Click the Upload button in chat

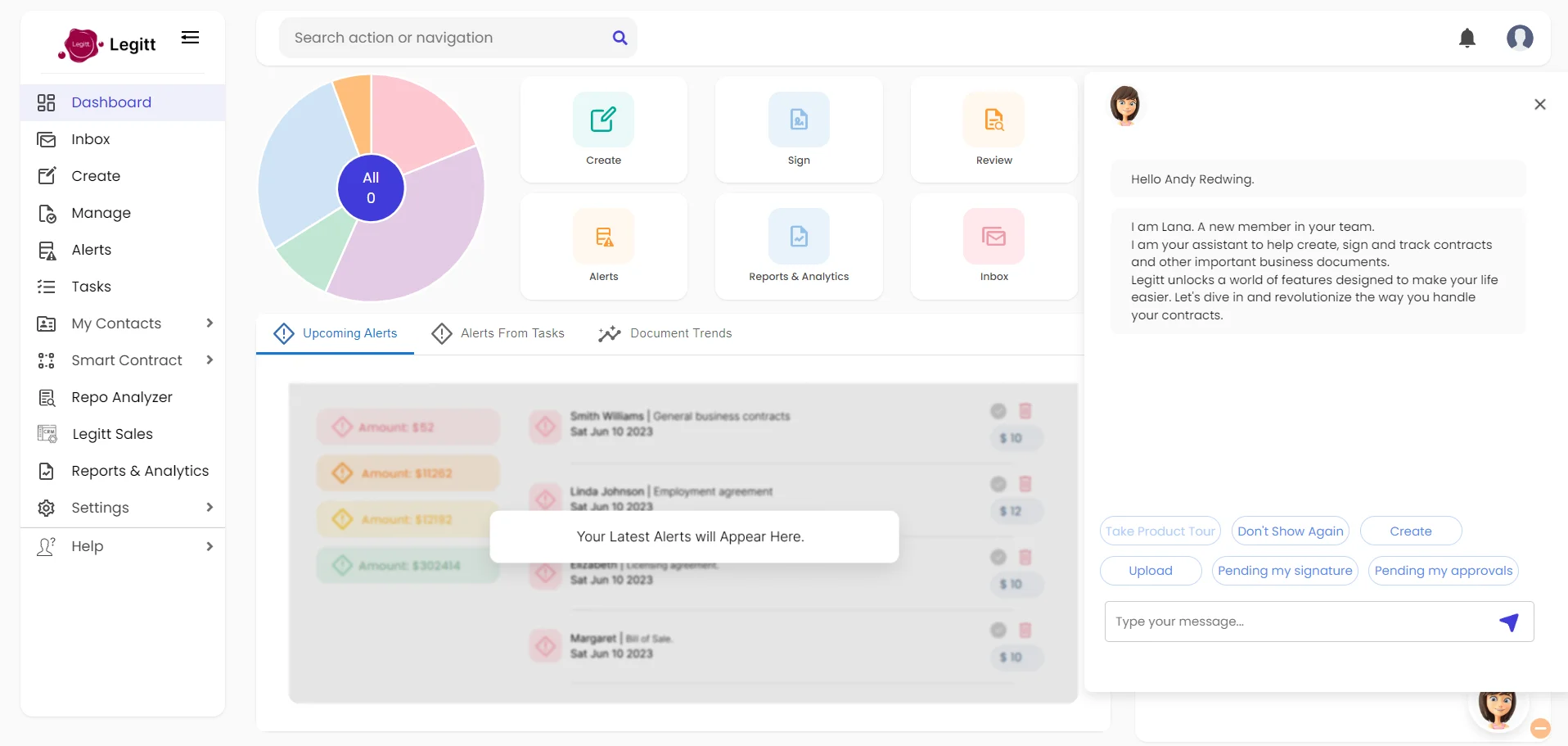click(x=1150, y=571)
